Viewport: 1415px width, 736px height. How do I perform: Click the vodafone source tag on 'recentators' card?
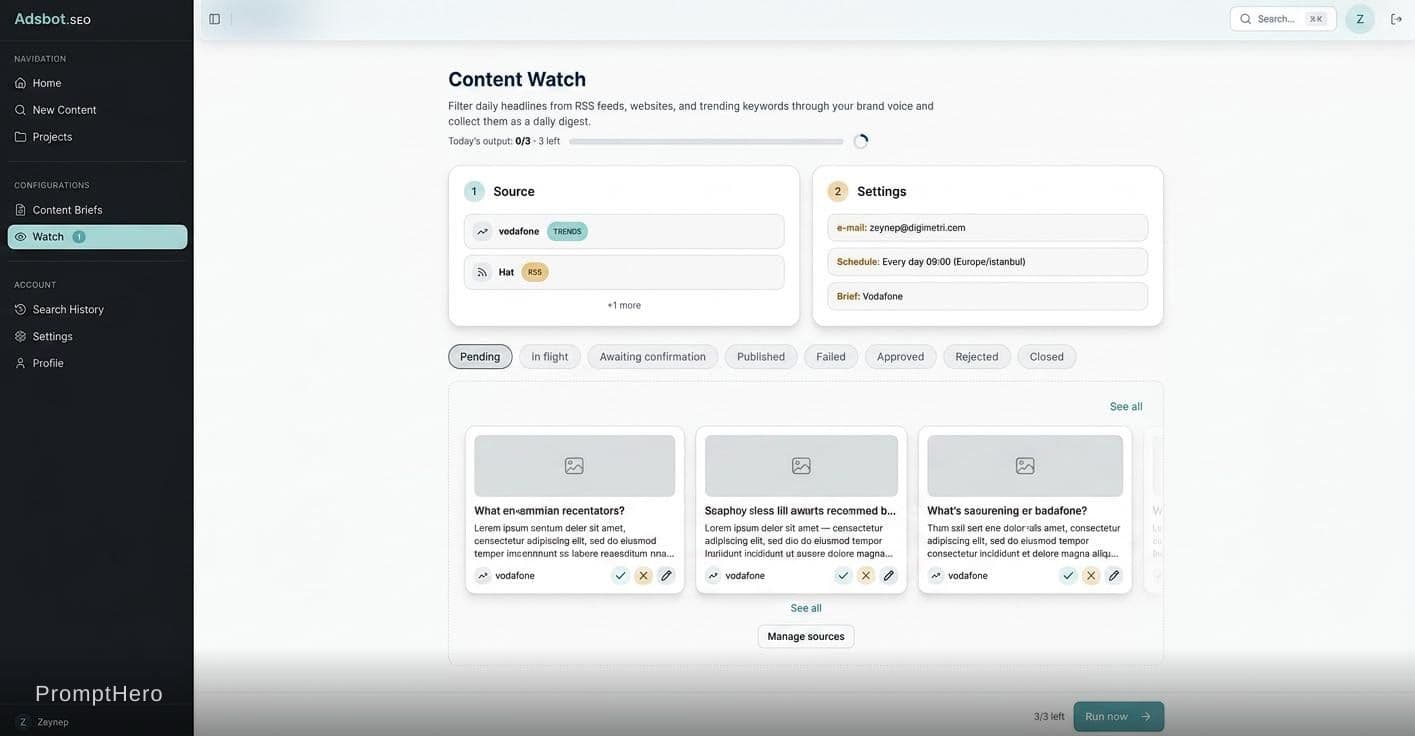click(505, 576)
